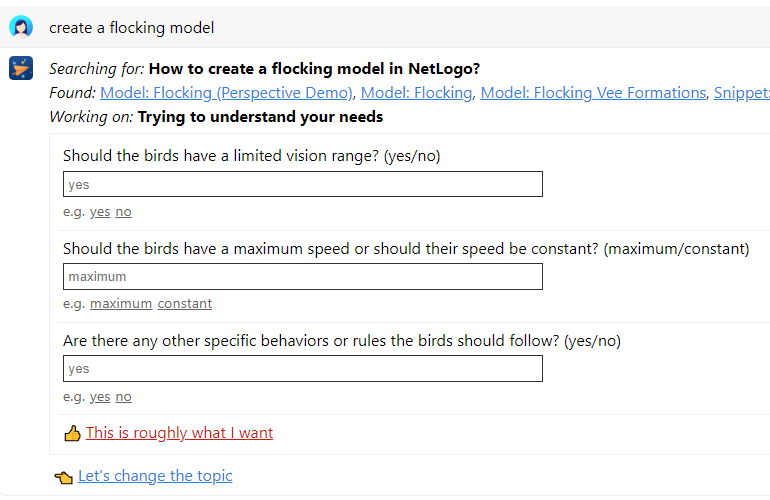Focus the limited vision range answer field
The image size is (770, 500).
click(303, 184)
